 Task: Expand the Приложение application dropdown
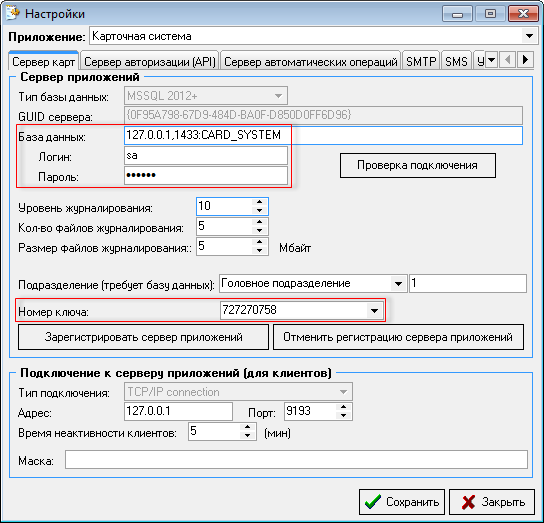(x=529, y=36)
